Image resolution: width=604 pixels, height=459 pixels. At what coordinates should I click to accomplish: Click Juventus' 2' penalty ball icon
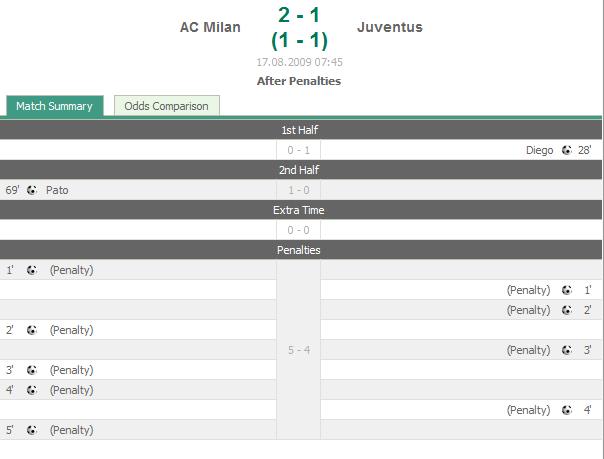click(x=566, y=310)
